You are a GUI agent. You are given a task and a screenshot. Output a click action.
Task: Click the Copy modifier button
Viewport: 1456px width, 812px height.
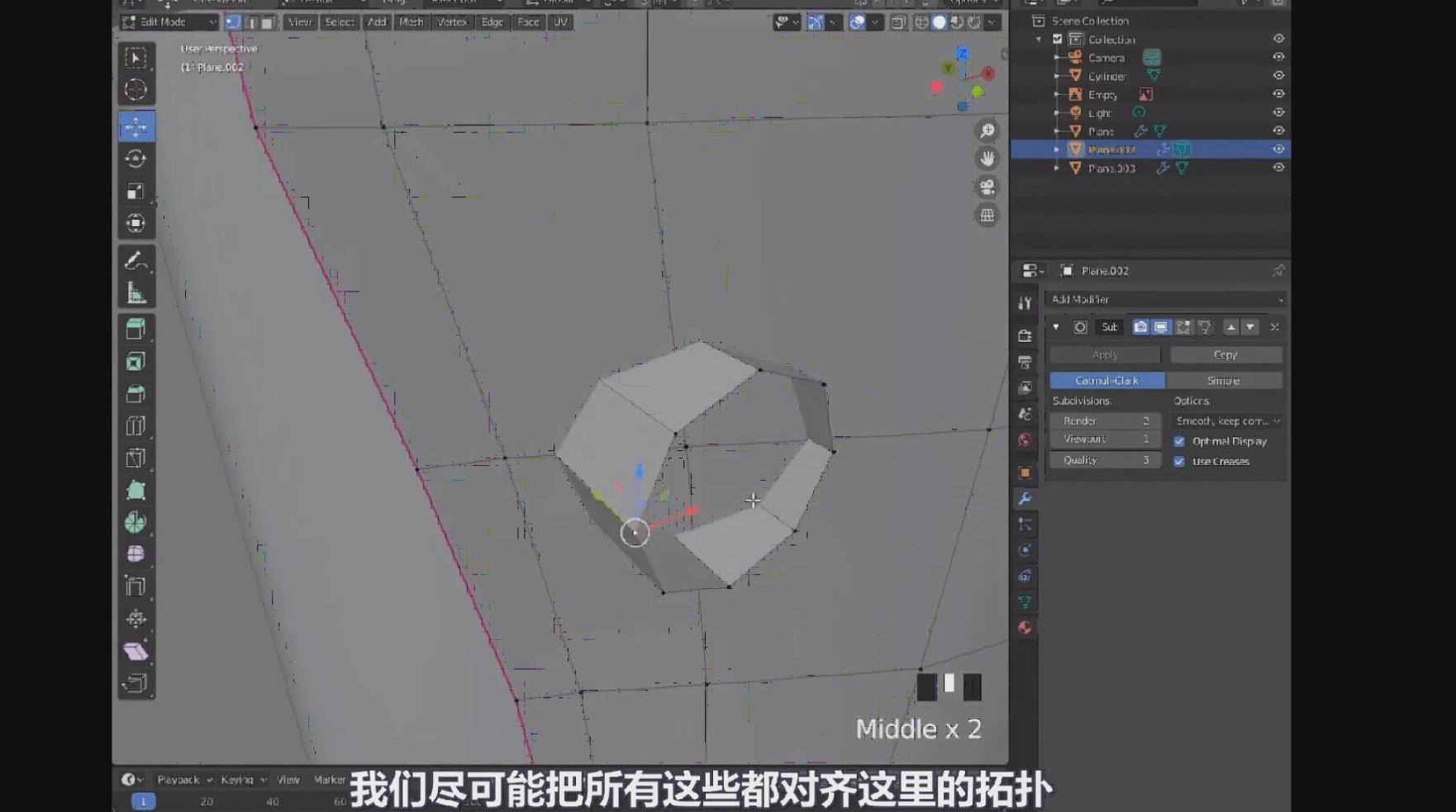[x=1225, y=354]
